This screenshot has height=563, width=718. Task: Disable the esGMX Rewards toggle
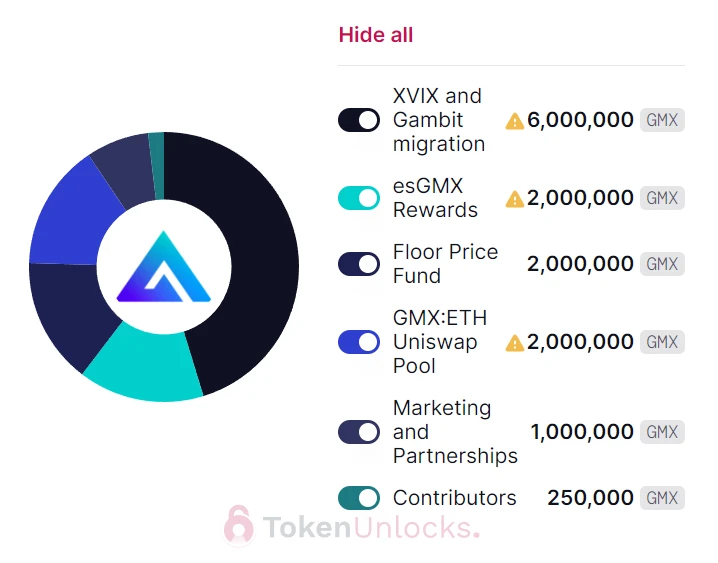(359, 198)
